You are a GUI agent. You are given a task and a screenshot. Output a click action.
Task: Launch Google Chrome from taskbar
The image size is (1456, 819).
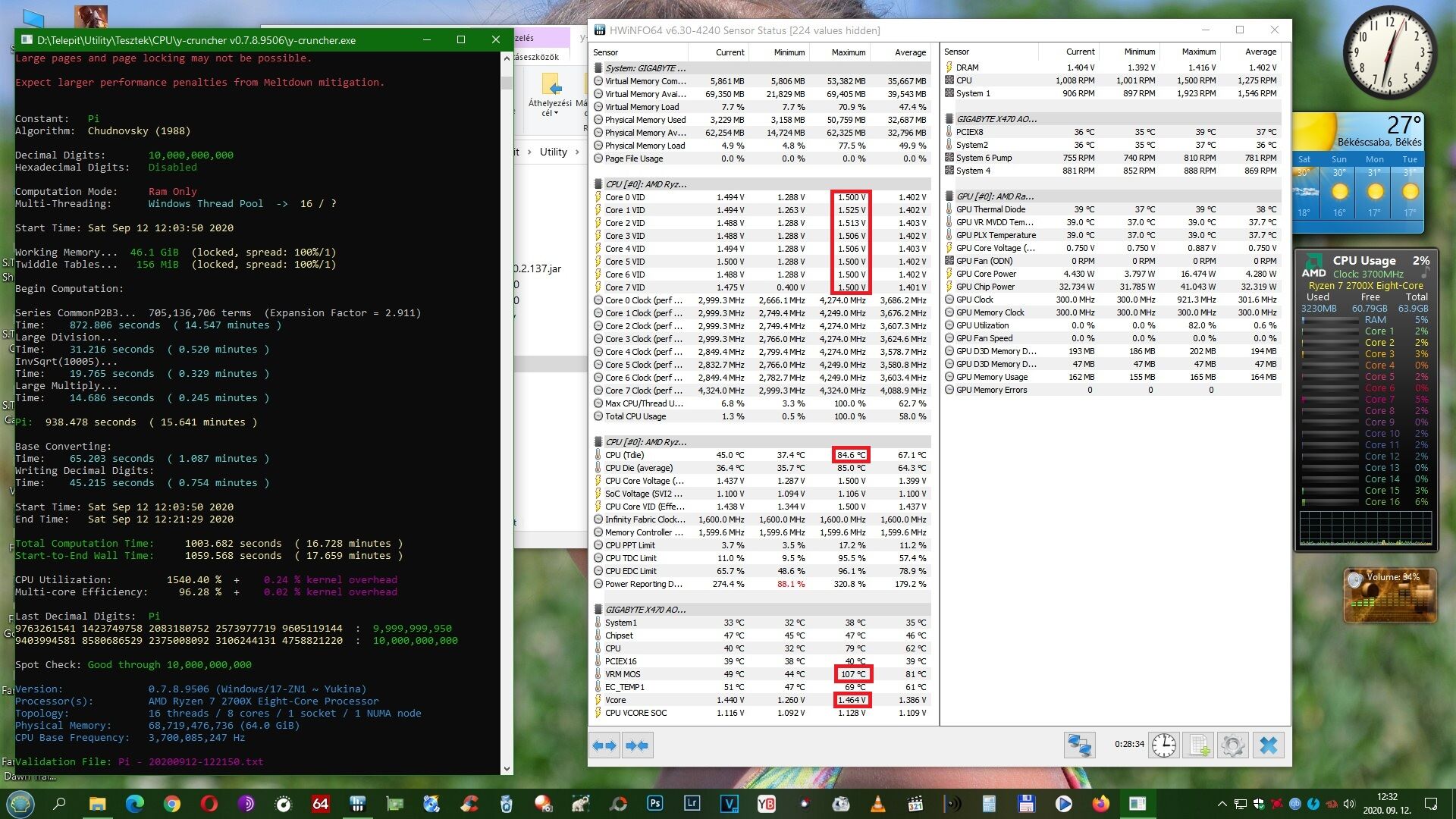coord(172,804)
